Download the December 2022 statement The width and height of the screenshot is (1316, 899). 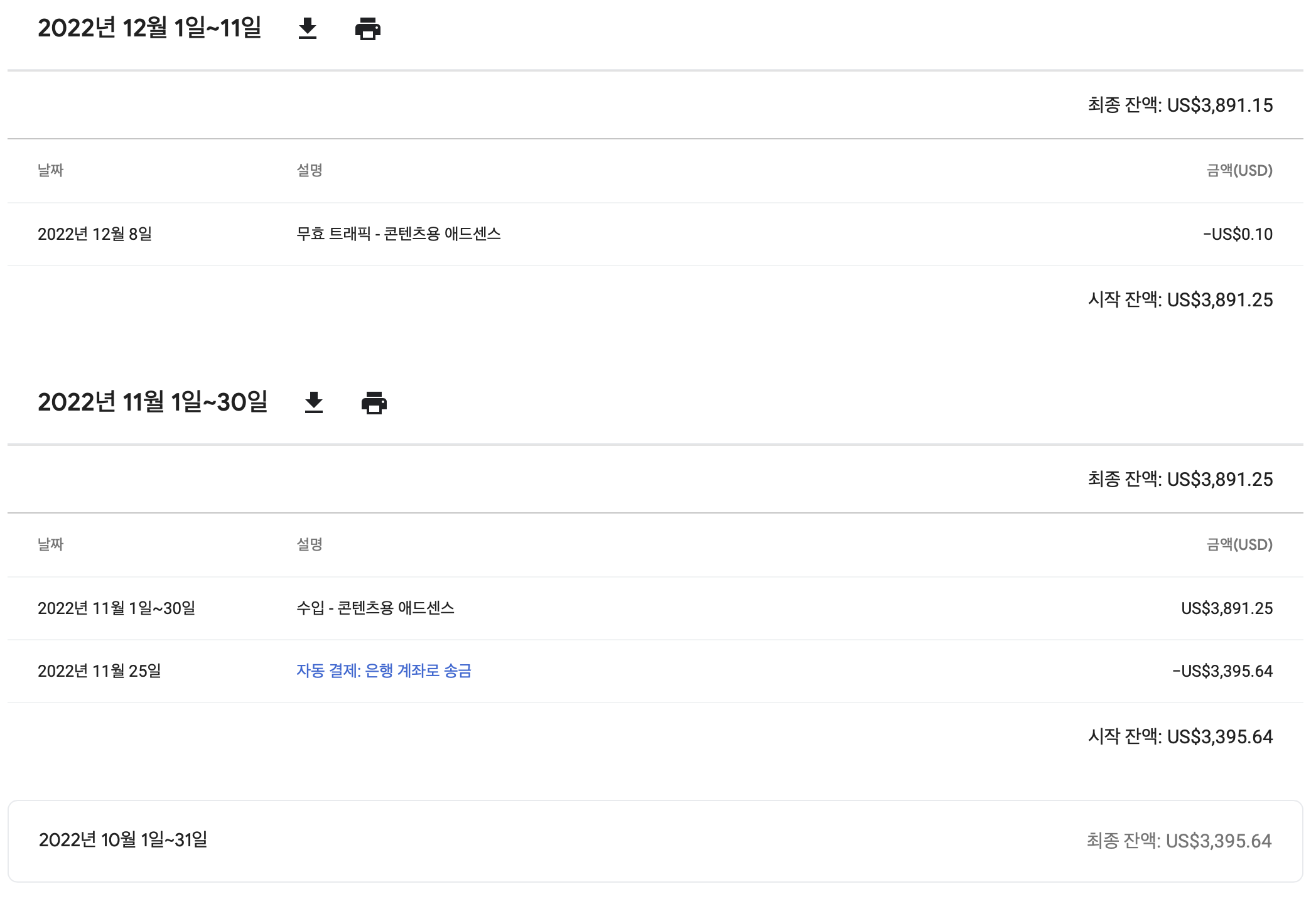pos(308,29)
